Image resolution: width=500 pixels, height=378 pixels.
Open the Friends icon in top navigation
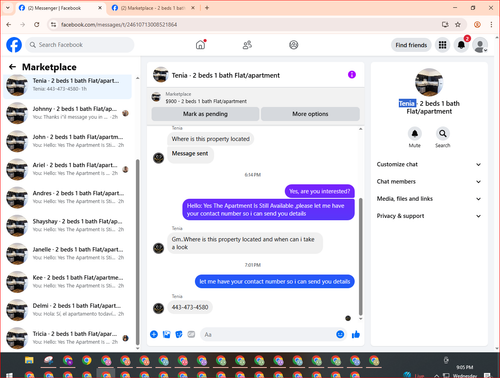[x=247, y=45]
